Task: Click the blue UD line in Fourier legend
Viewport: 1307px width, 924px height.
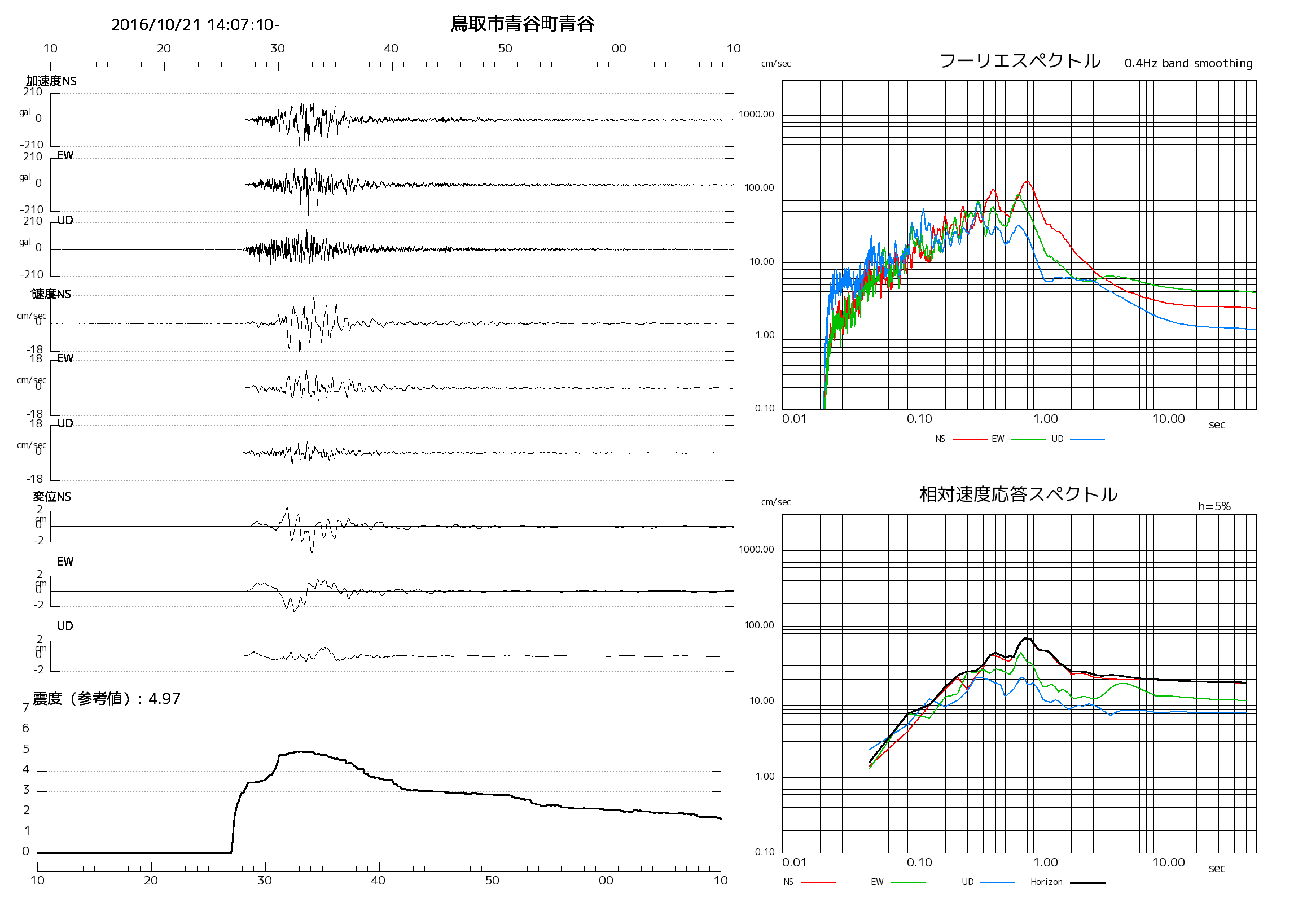Action: click(1087, 440)
